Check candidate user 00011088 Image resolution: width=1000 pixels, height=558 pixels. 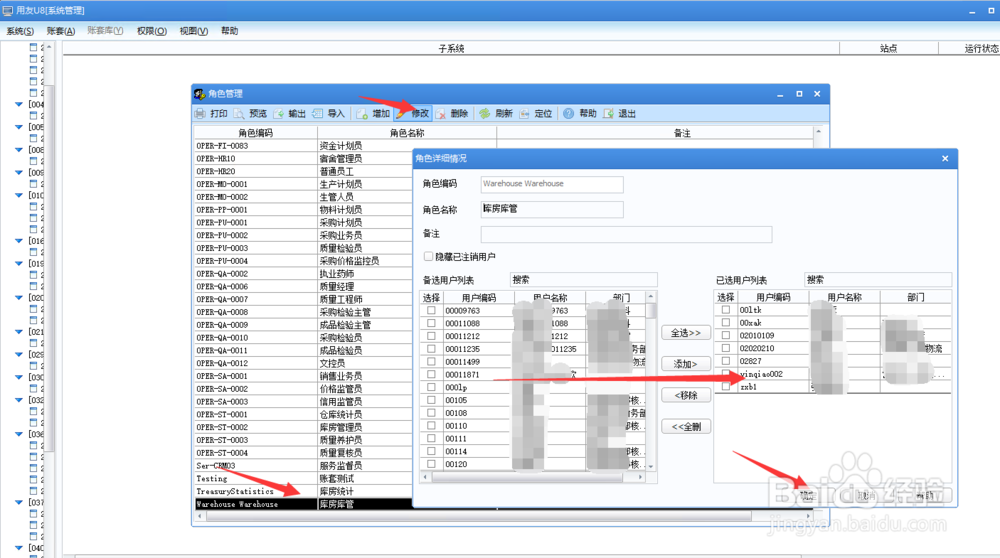pos(431,323)
